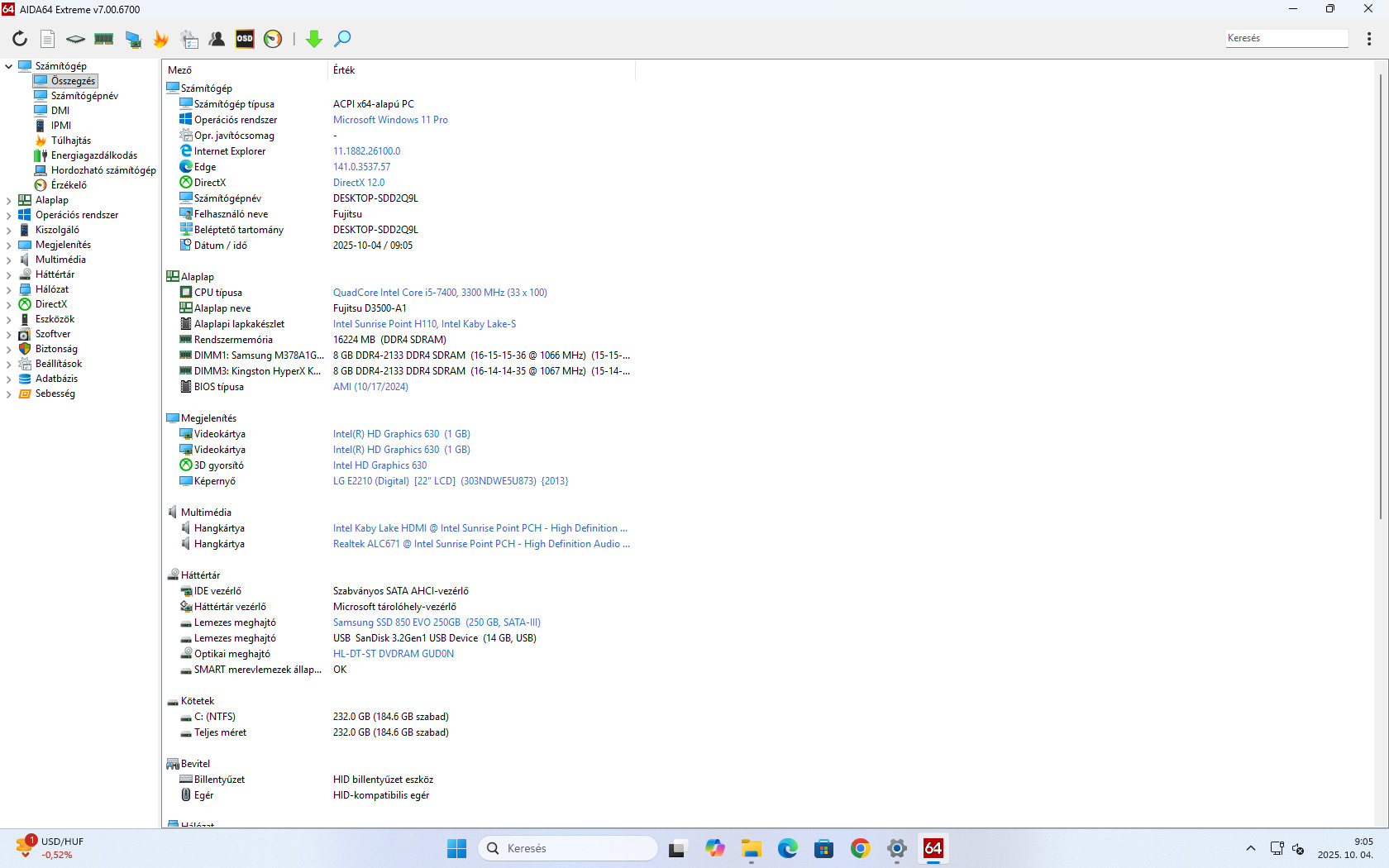Open Google Chrome from the taskbar
Screen dimensions: 1389x868
coord(860,848)
